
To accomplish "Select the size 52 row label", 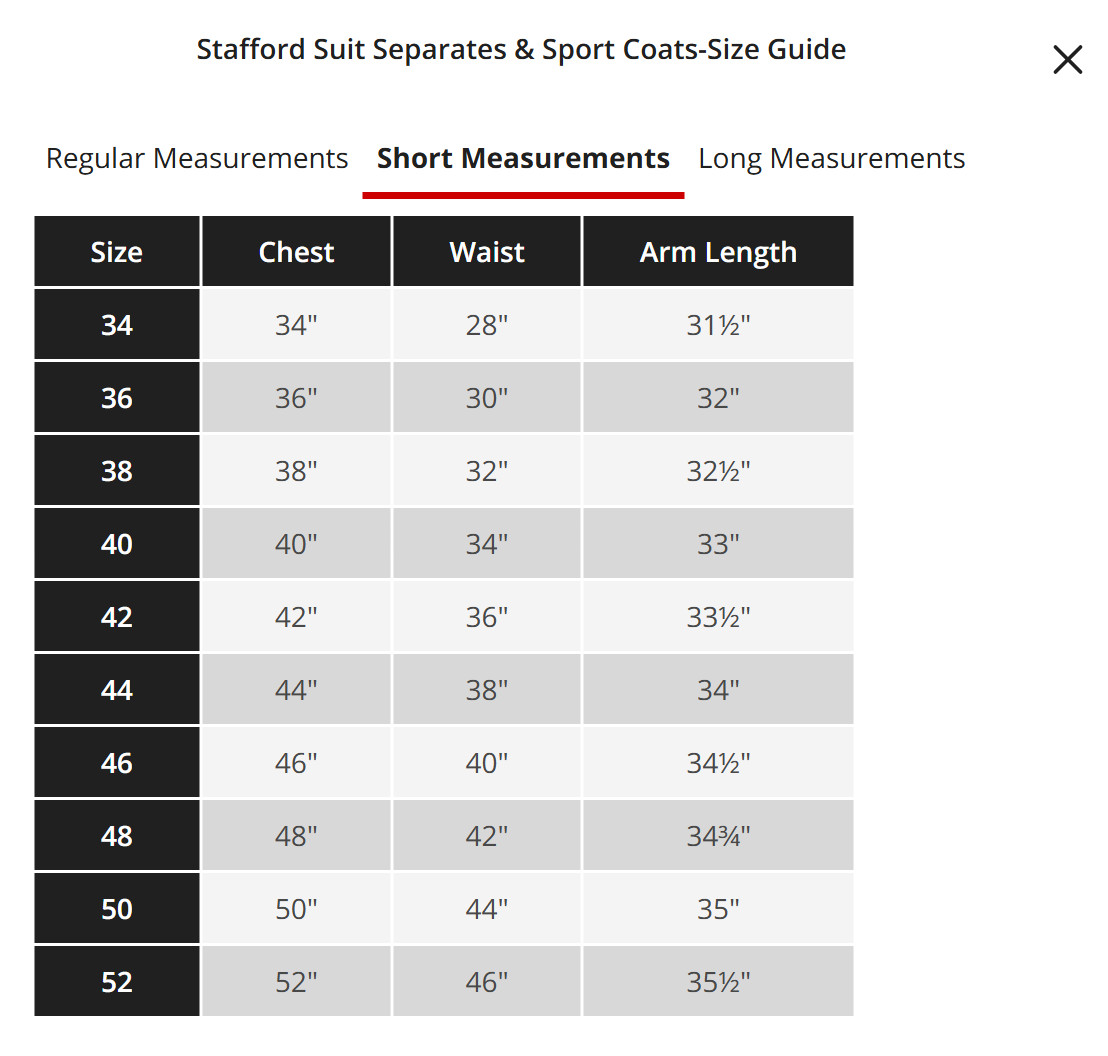I will click(117, 981).
